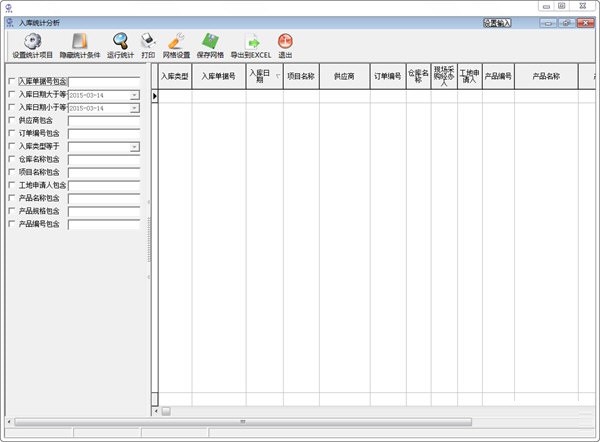
Task: Check the 产品规格包含 checkbox
Action: click(11, 210)
